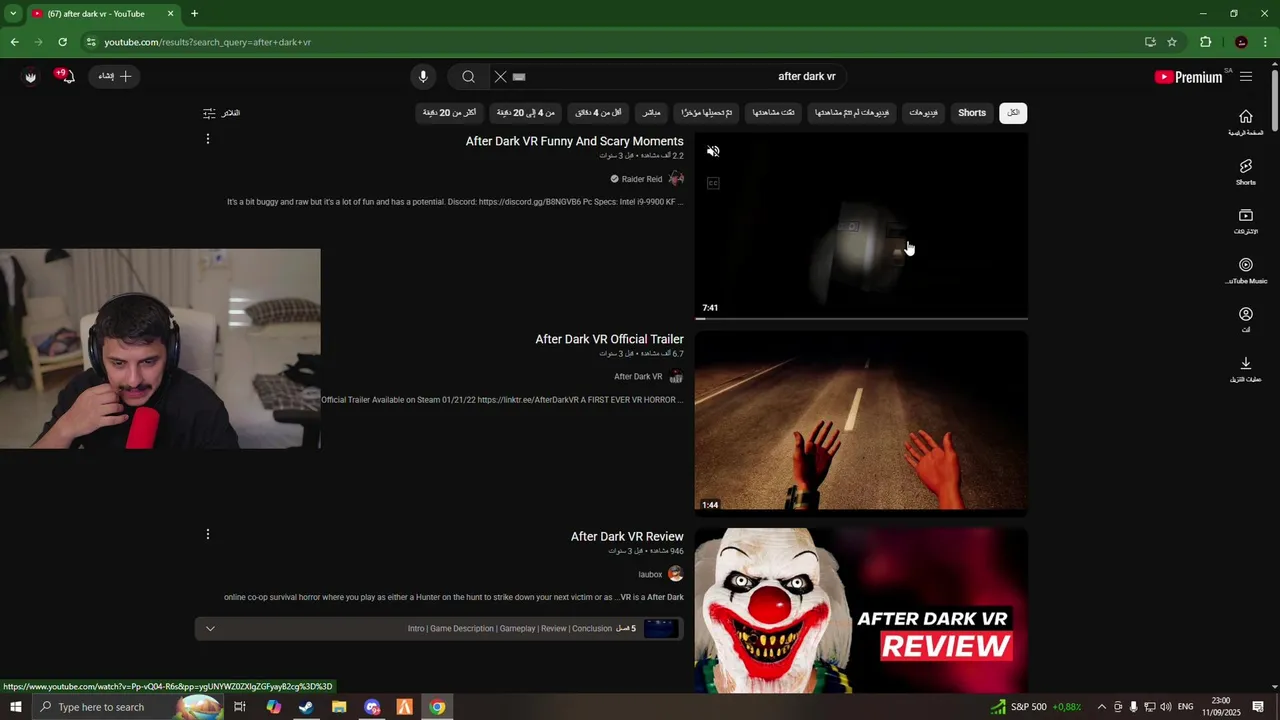Toggle captions on the video preview

click(713, 183)
